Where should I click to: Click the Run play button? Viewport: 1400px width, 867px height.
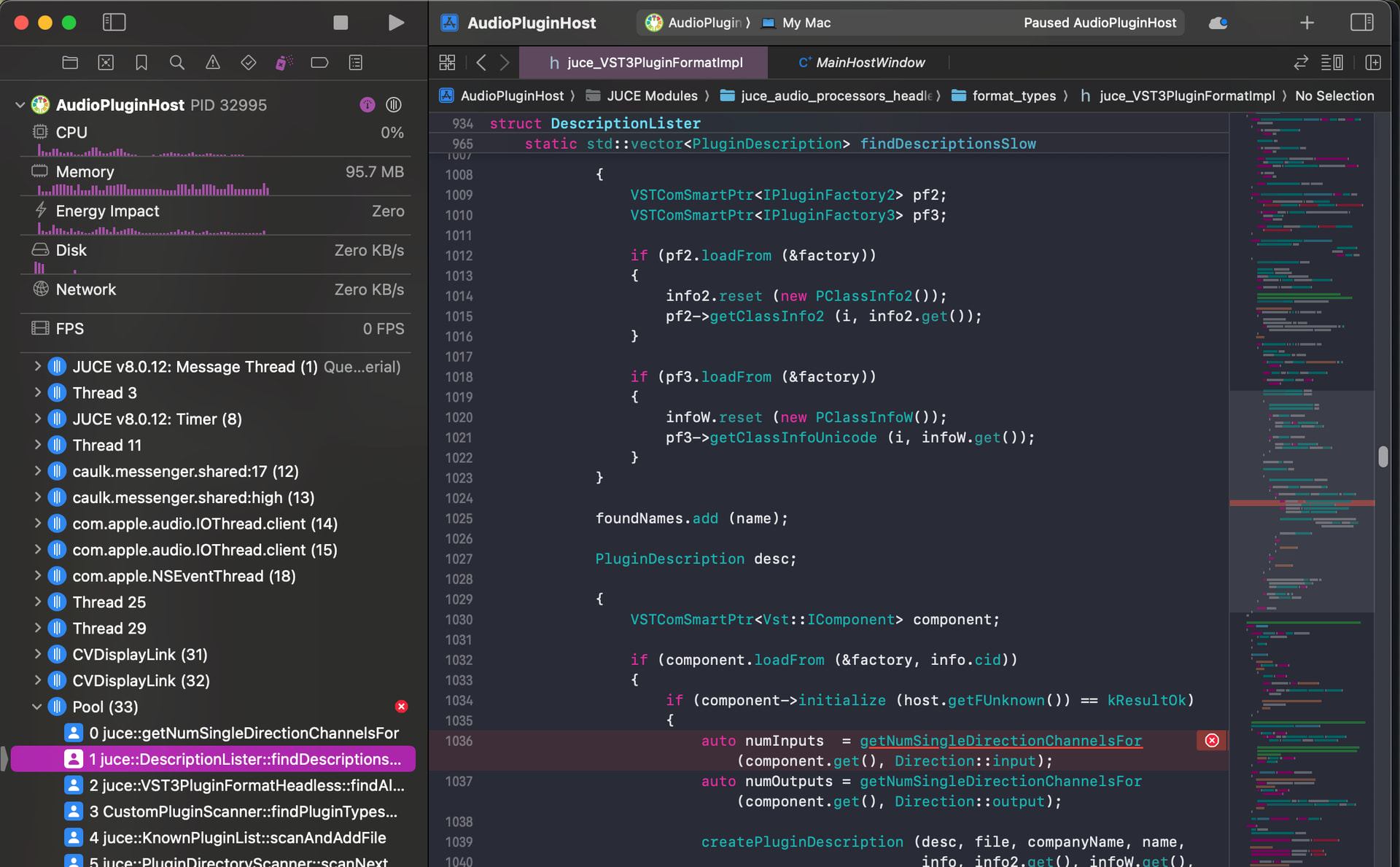point(395,23)
